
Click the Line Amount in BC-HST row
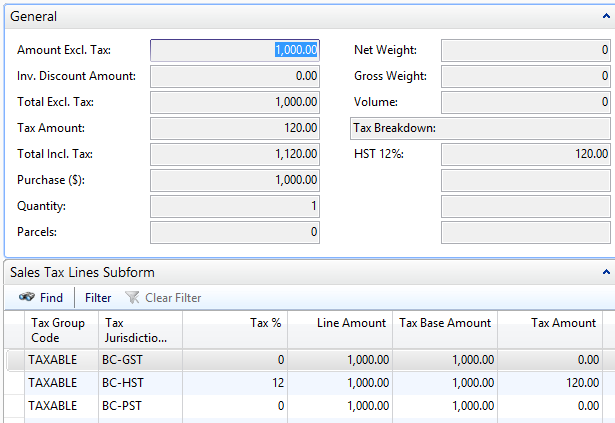click(x=340, y=383)
